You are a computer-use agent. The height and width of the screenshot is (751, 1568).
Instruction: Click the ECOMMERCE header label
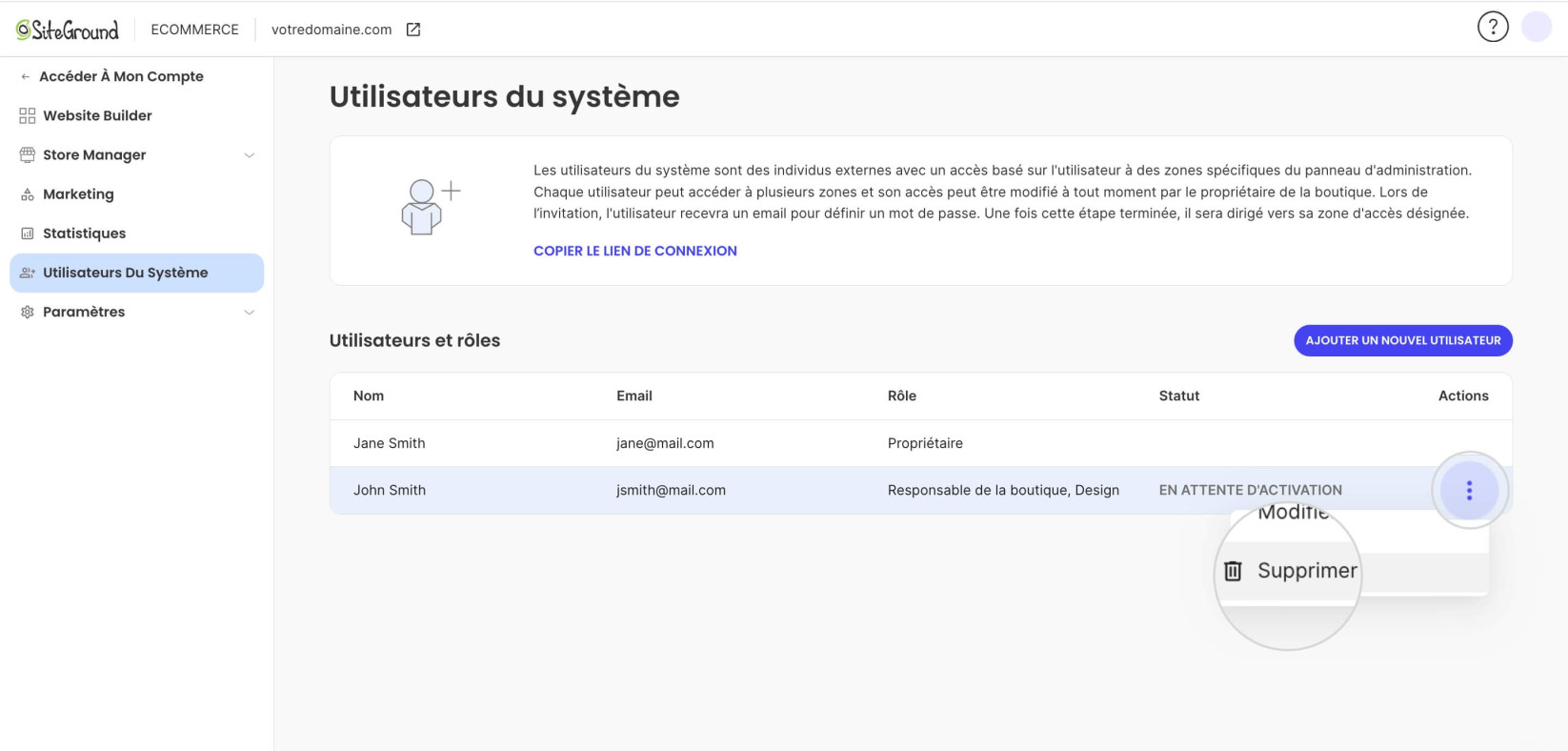(194, 30)
